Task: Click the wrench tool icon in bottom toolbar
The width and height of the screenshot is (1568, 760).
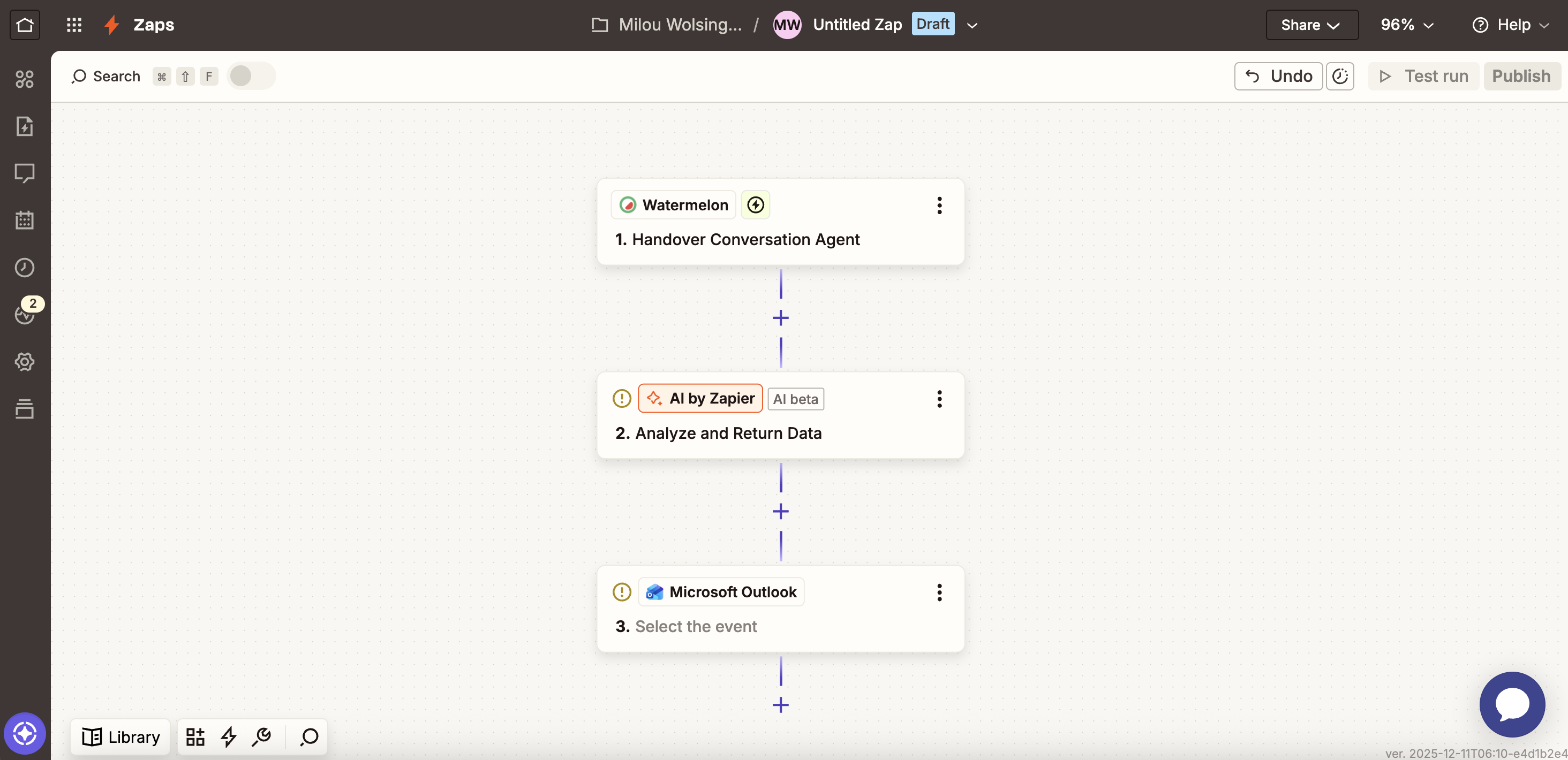Action: point(262,737)
